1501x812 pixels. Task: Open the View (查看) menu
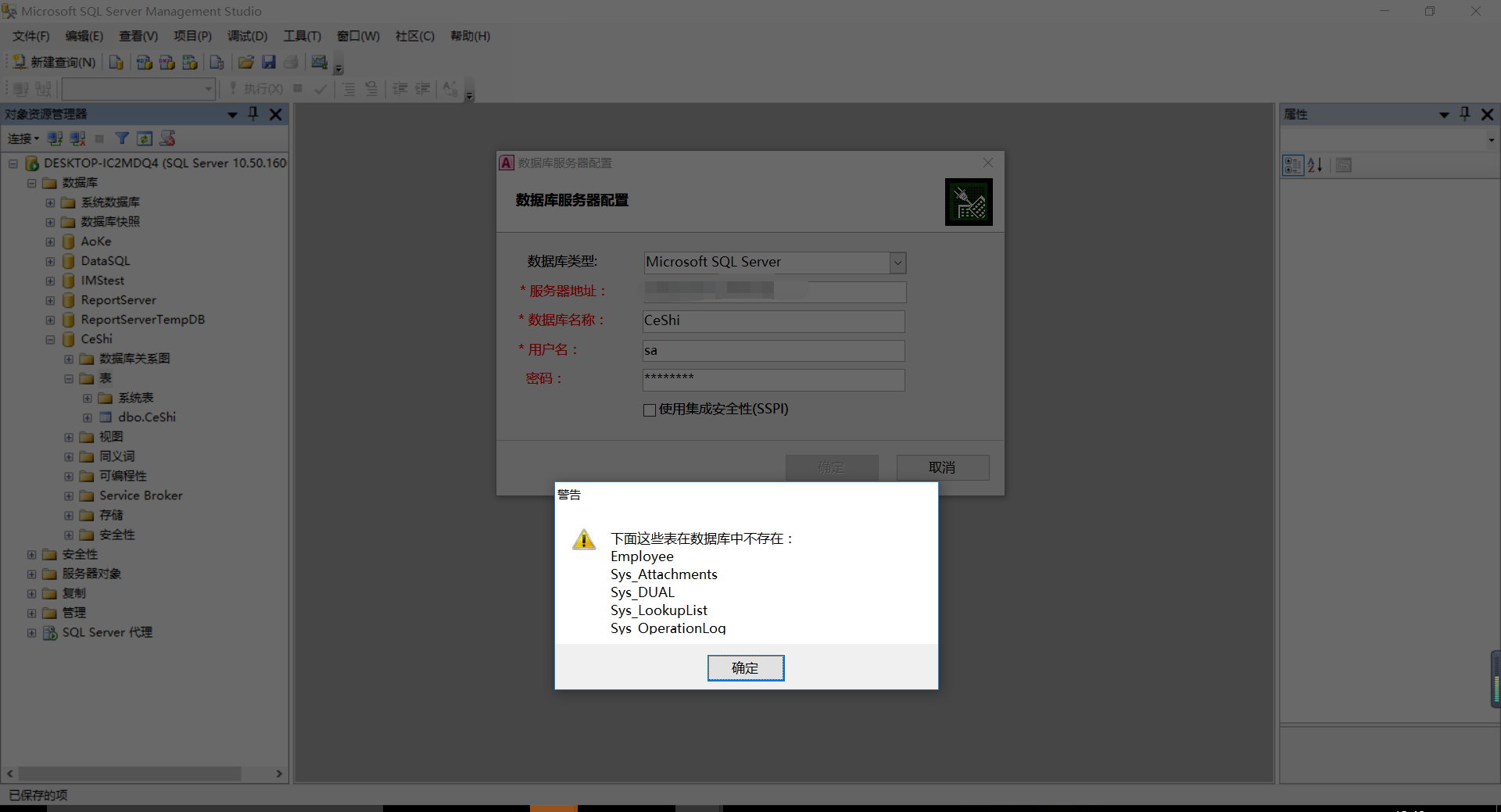138,36
